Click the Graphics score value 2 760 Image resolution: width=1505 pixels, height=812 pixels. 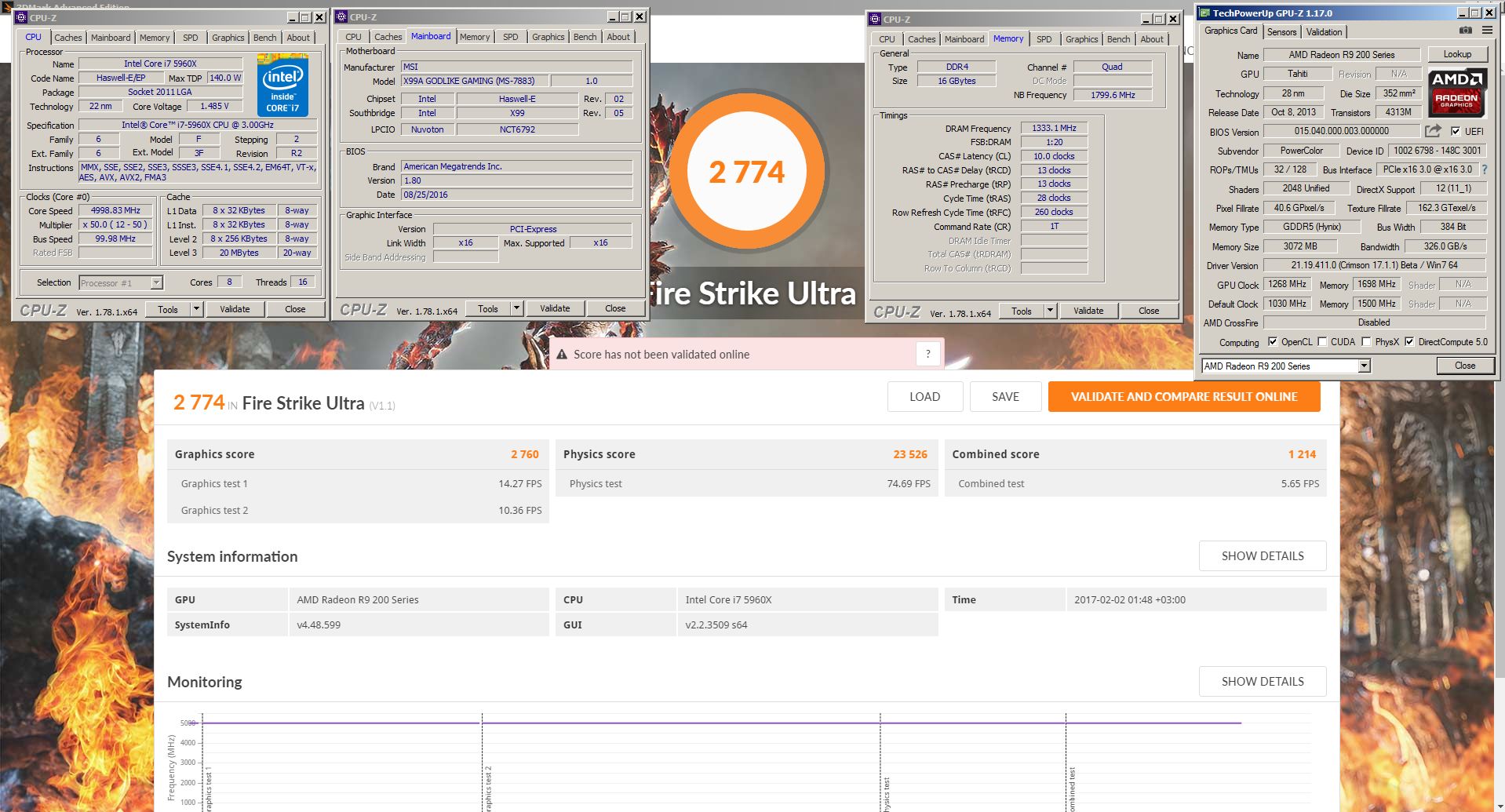[x=525, y=454]
